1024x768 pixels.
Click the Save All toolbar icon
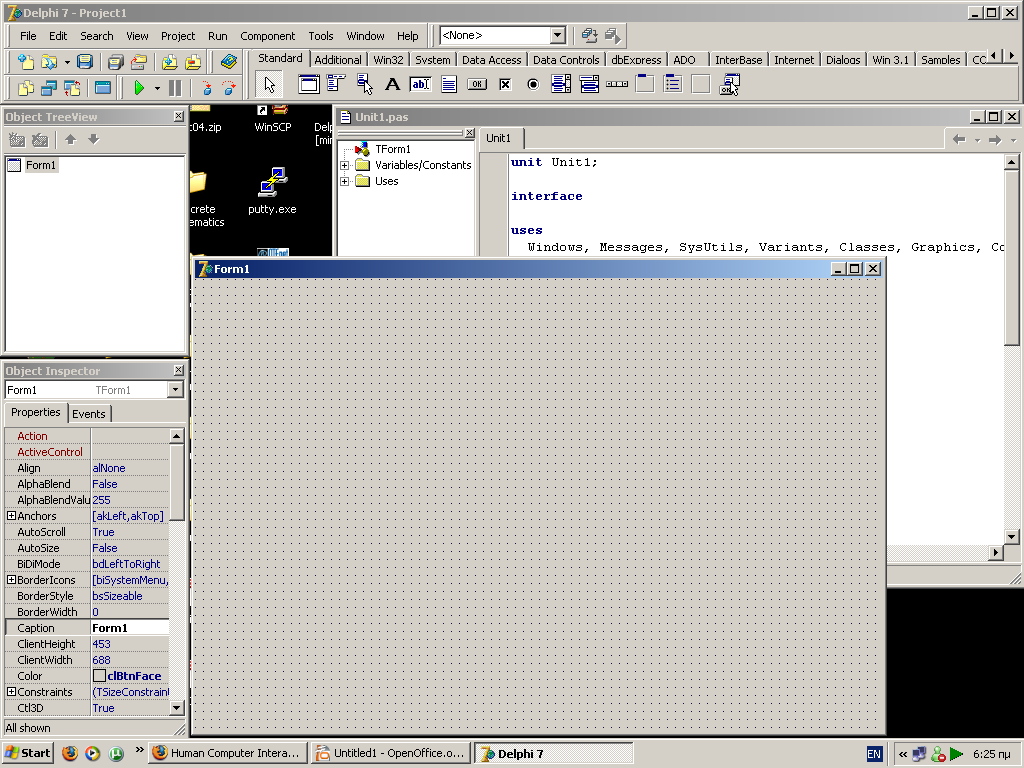(x=116, y=61)
